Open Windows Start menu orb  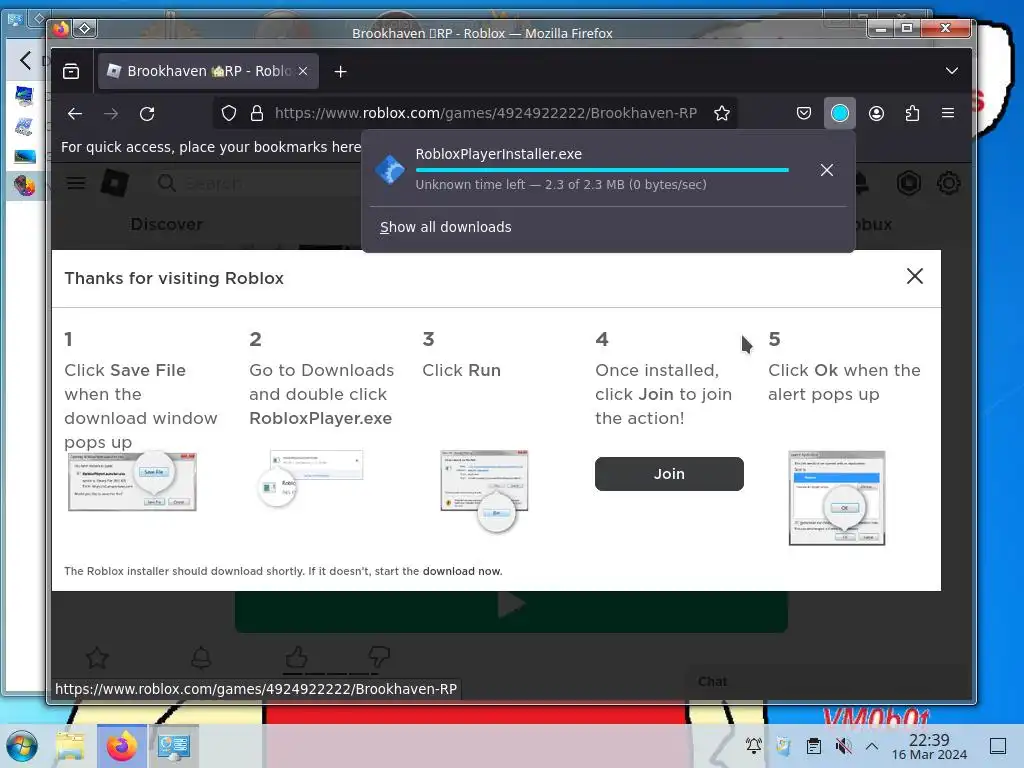tap(22, 746)
